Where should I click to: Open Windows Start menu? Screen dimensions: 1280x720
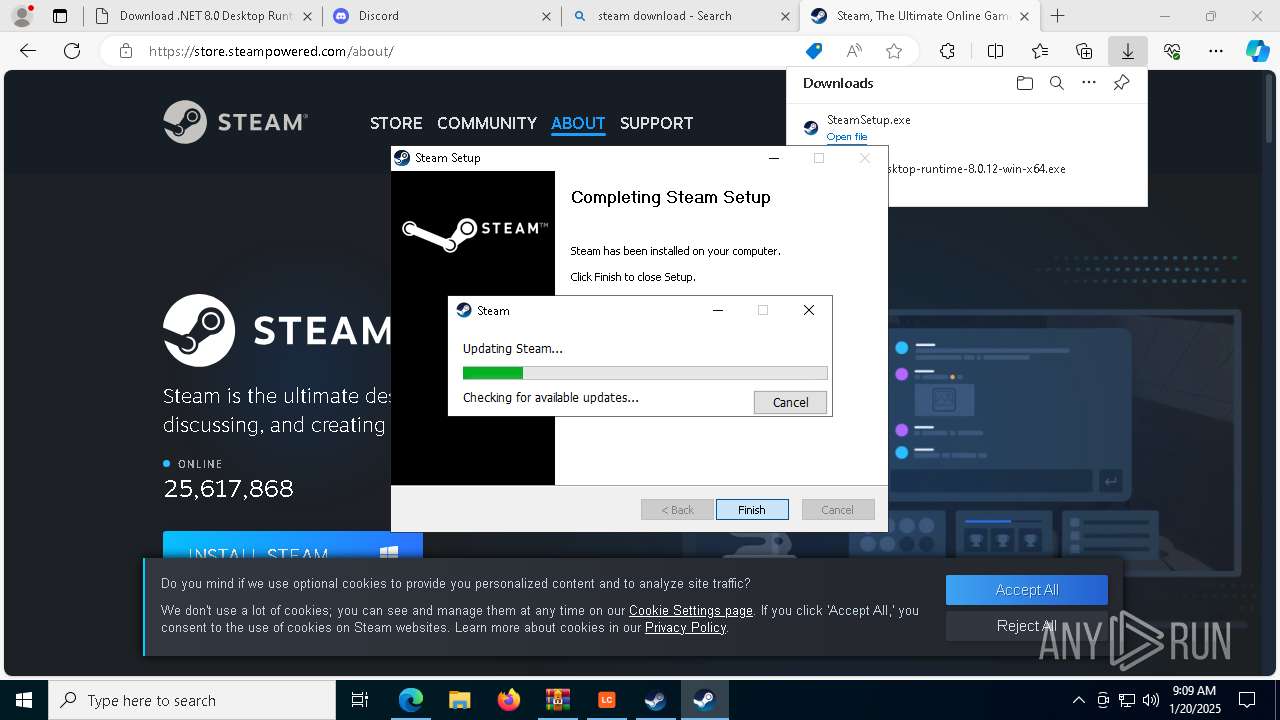[24, 700]
